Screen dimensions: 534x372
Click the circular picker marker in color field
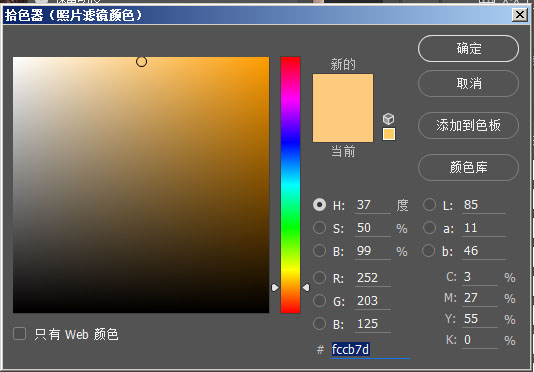(141, 62)
